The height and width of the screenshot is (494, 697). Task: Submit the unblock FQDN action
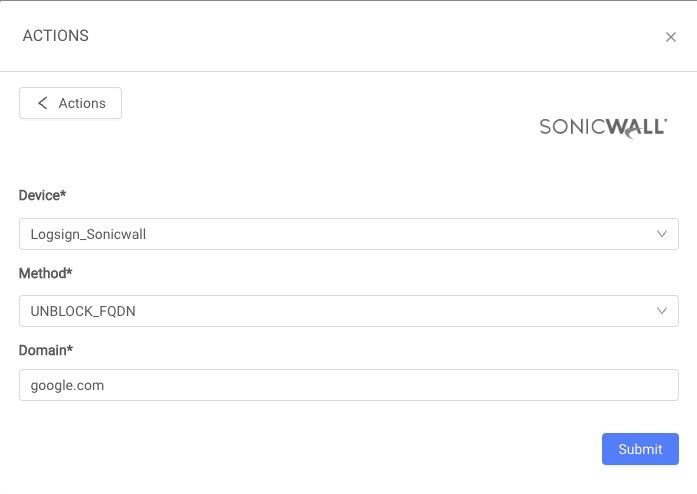click(640, 449)
